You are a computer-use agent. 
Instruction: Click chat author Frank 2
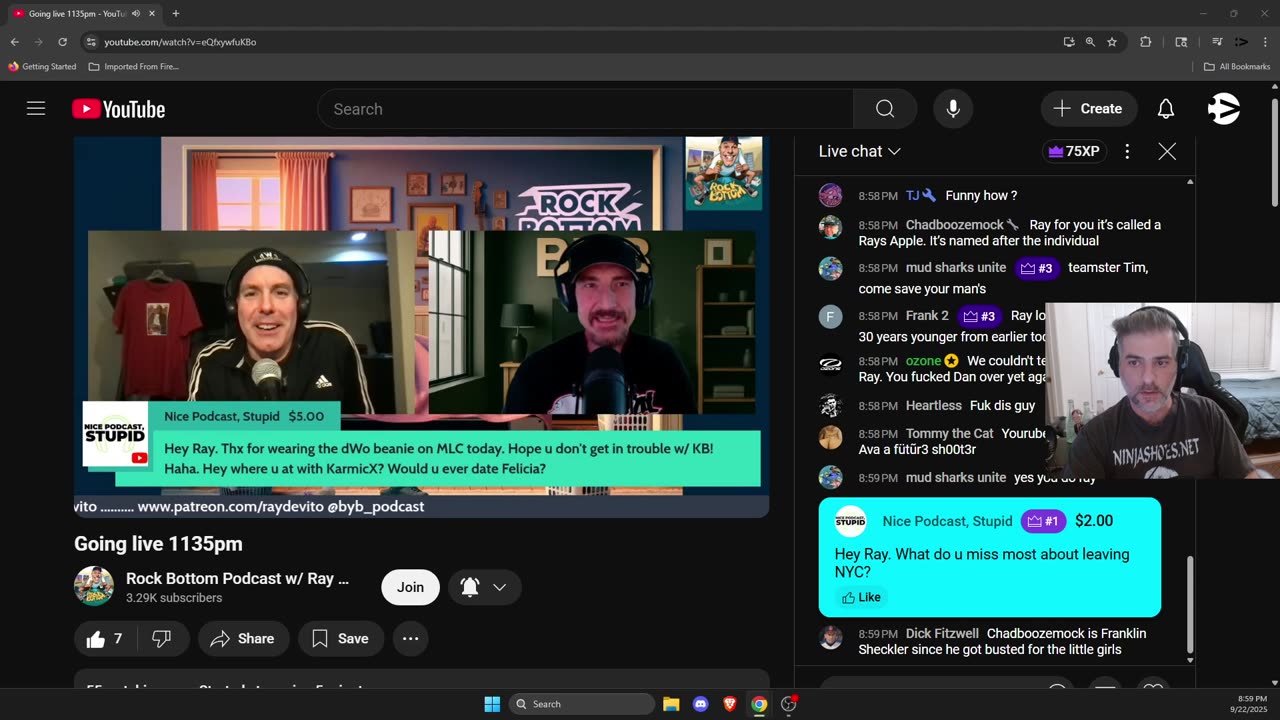[x=927, y=316]
